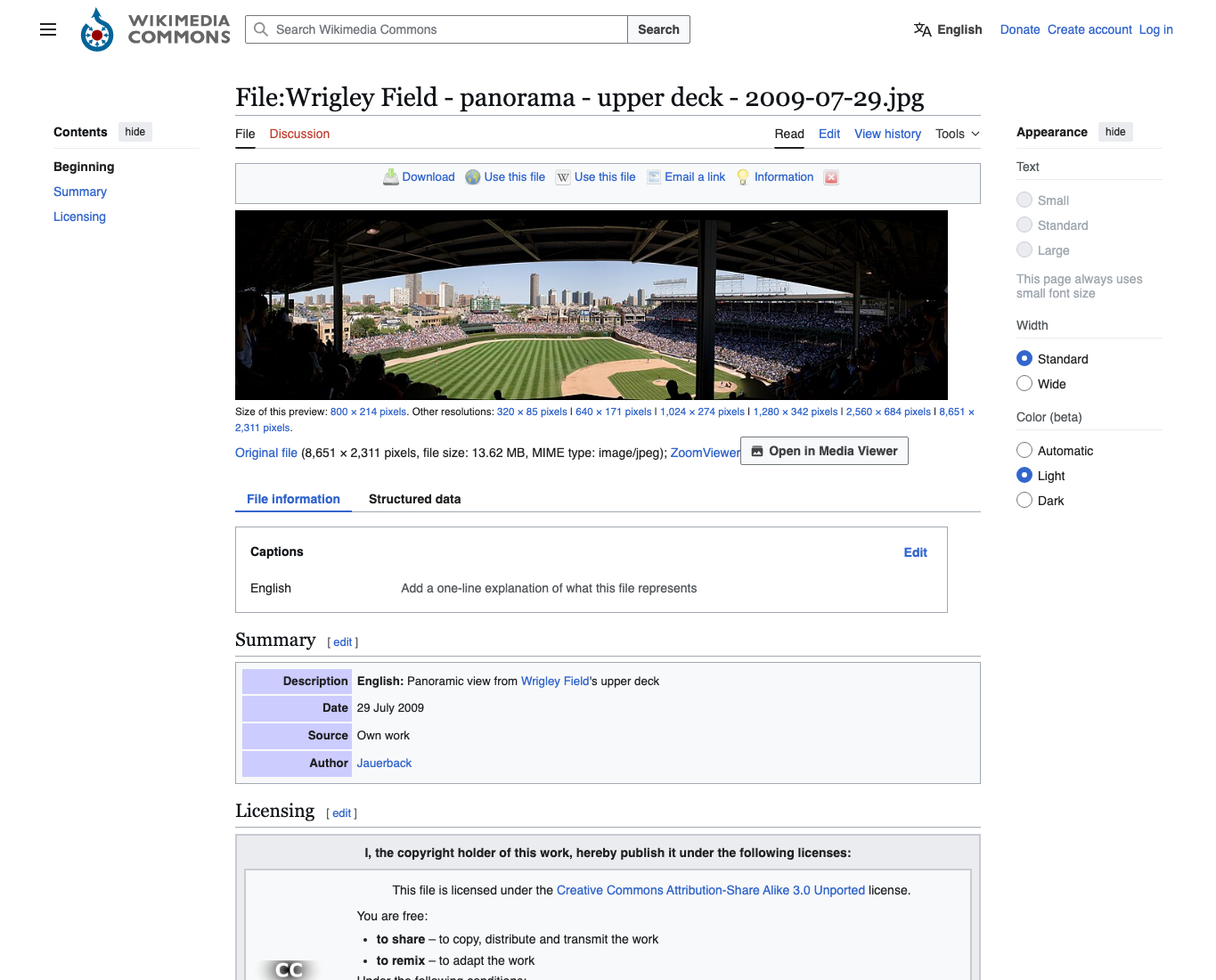The width and height of the screenshot is (1216, 980).
Task: Click the magnifier icon in search box
Action: [x=261, y=29]
